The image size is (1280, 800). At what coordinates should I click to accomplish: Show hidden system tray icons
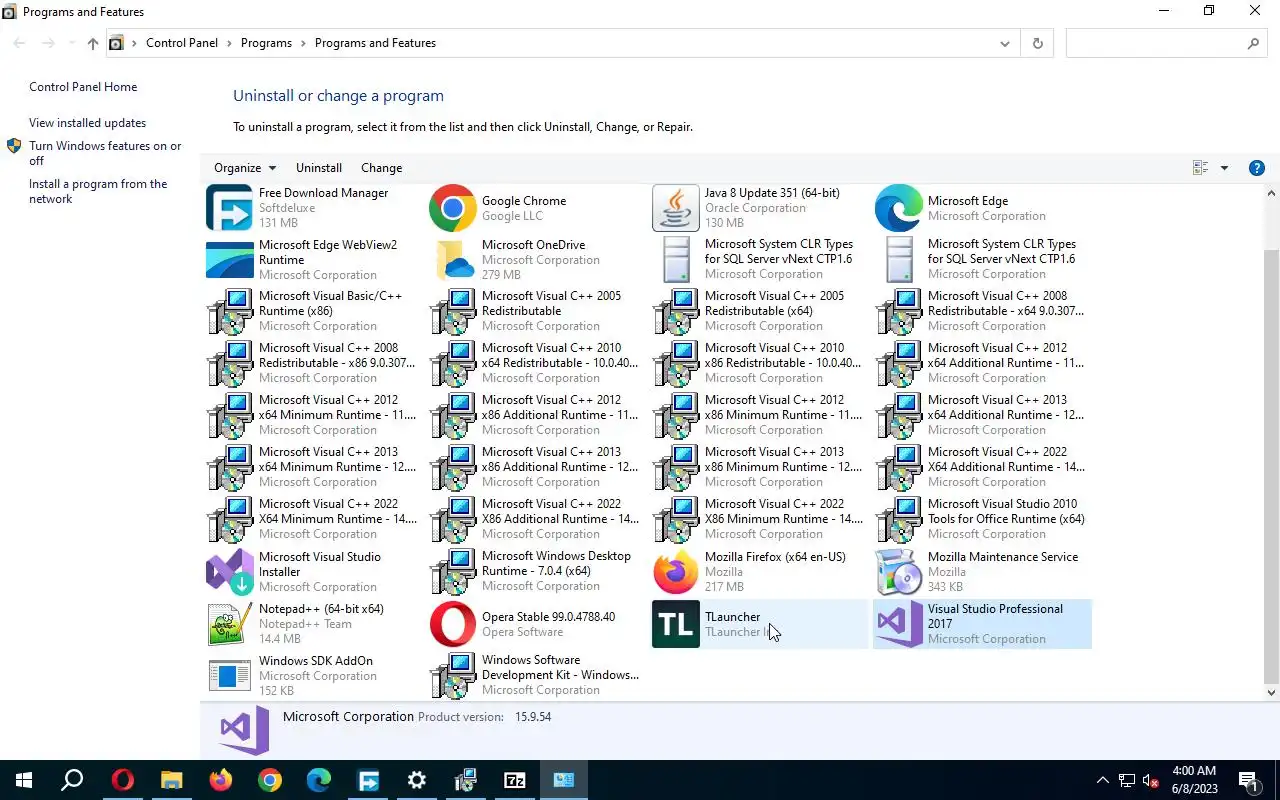1103,780
